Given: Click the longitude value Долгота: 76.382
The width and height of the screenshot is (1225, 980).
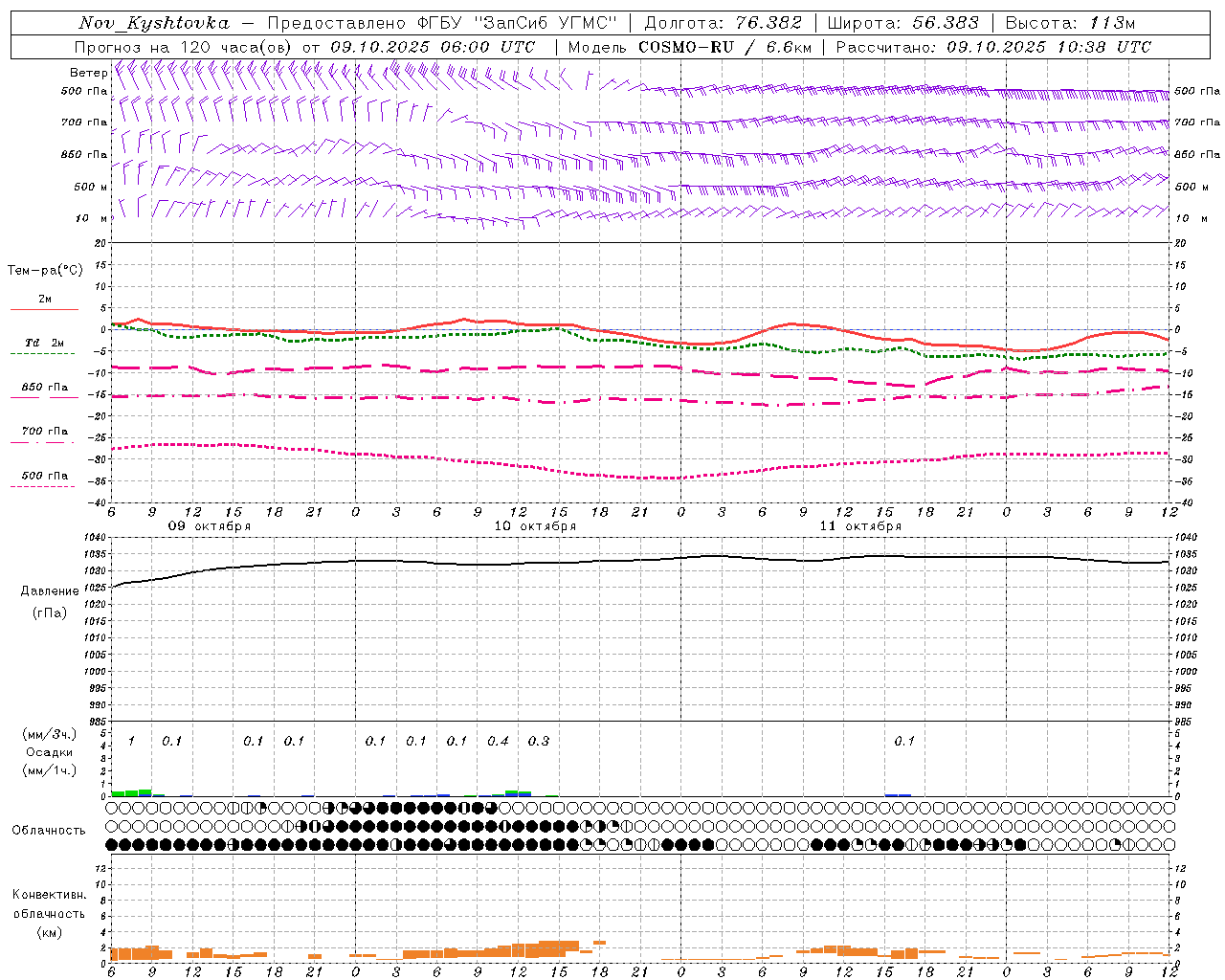Looking at the screenshot, I should (724, 23).
